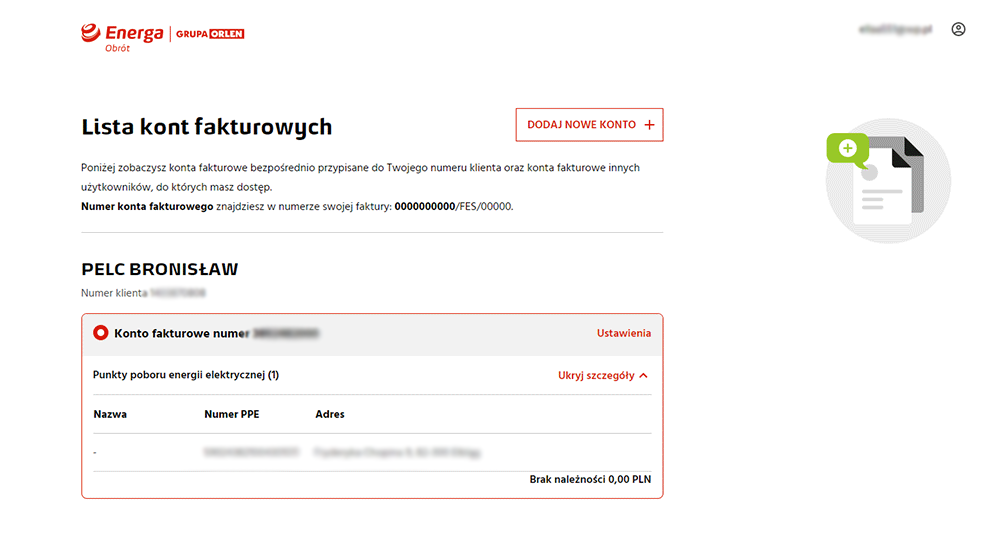Click the Numer PPE column header
1000x549 pixels.
(x=231, y=414)
